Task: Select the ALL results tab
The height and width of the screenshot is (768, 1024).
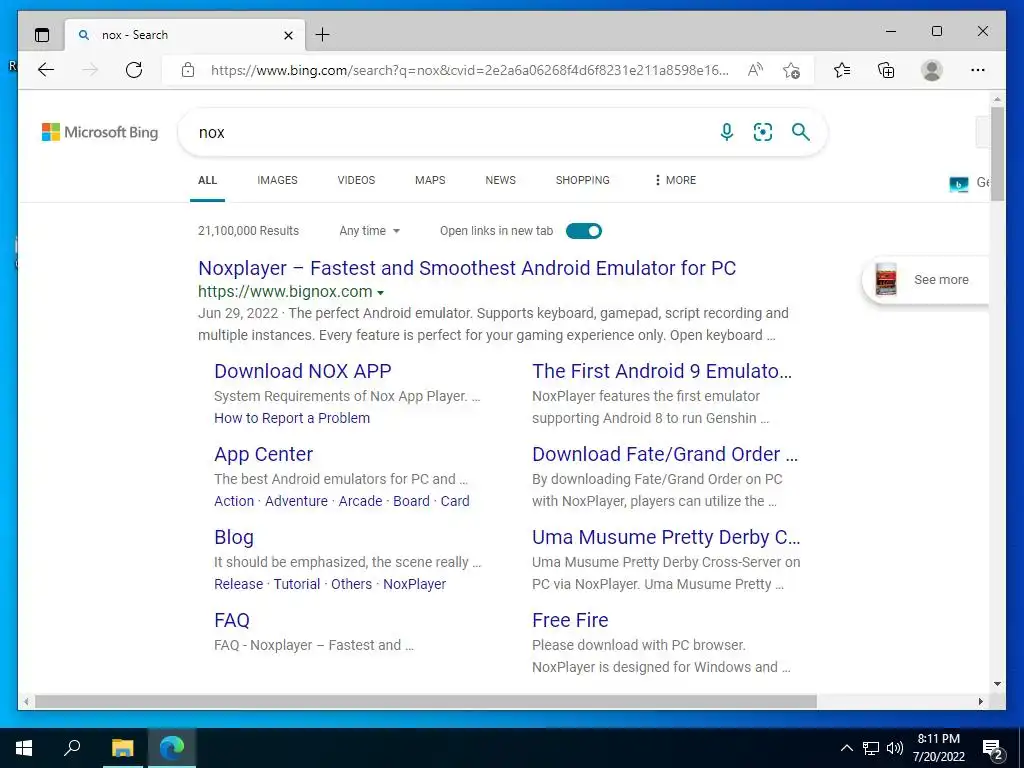Action: point(208,180)
